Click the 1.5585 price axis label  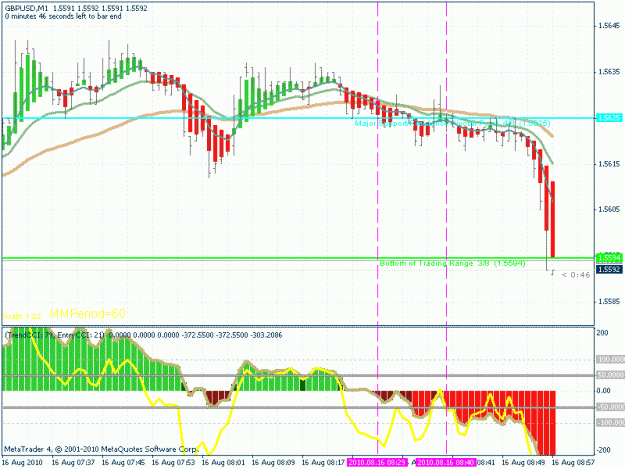(x=609, y=302)
